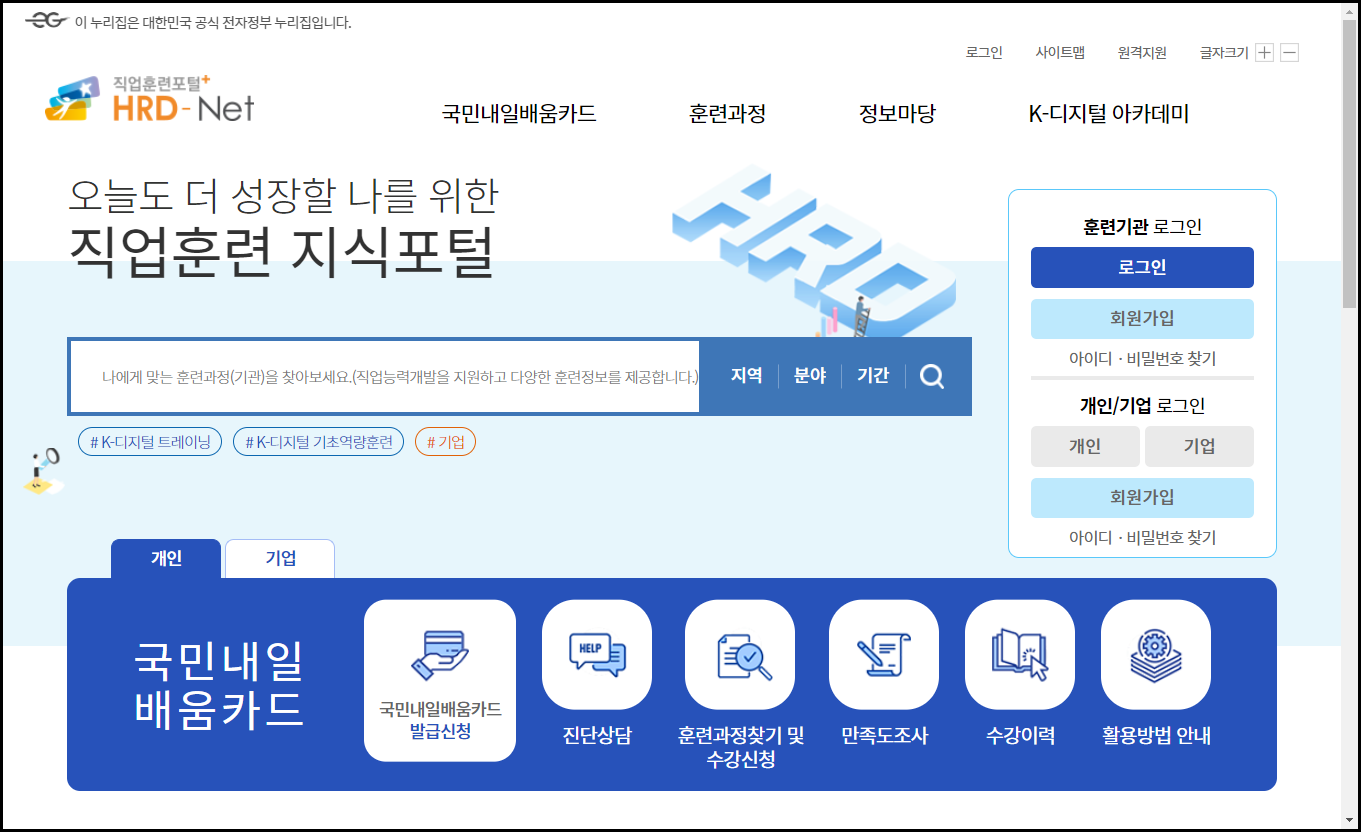Click the 국민내일배움카드 panel heading

(219, 684)
